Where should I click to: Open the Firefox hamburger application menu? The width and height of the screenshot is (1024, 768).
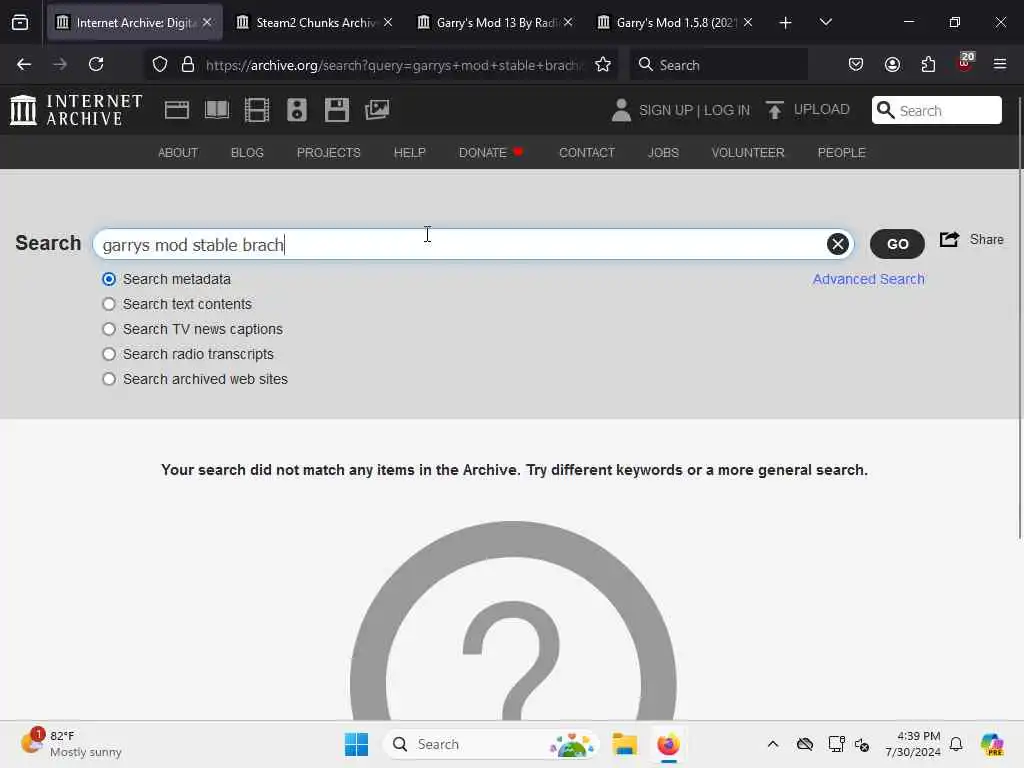tap(1000, 64)
